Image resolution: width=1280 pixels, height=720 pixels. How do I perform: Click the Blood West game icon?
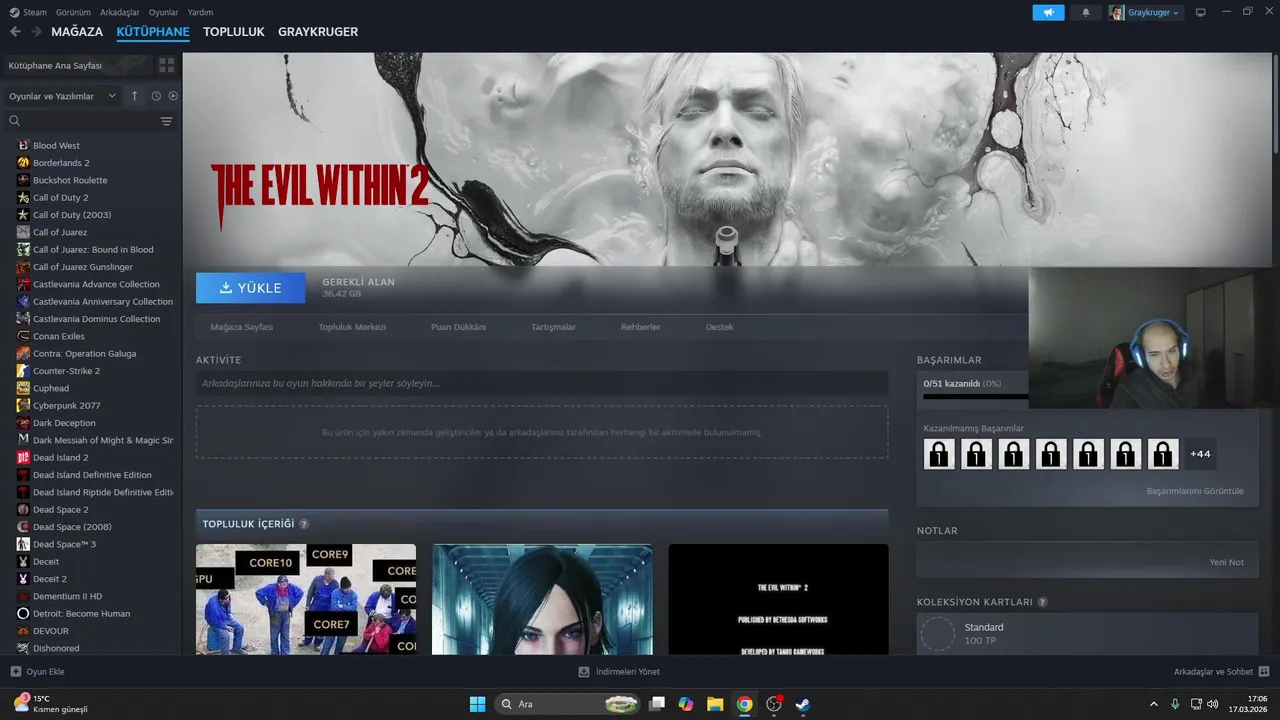[23, 145]
